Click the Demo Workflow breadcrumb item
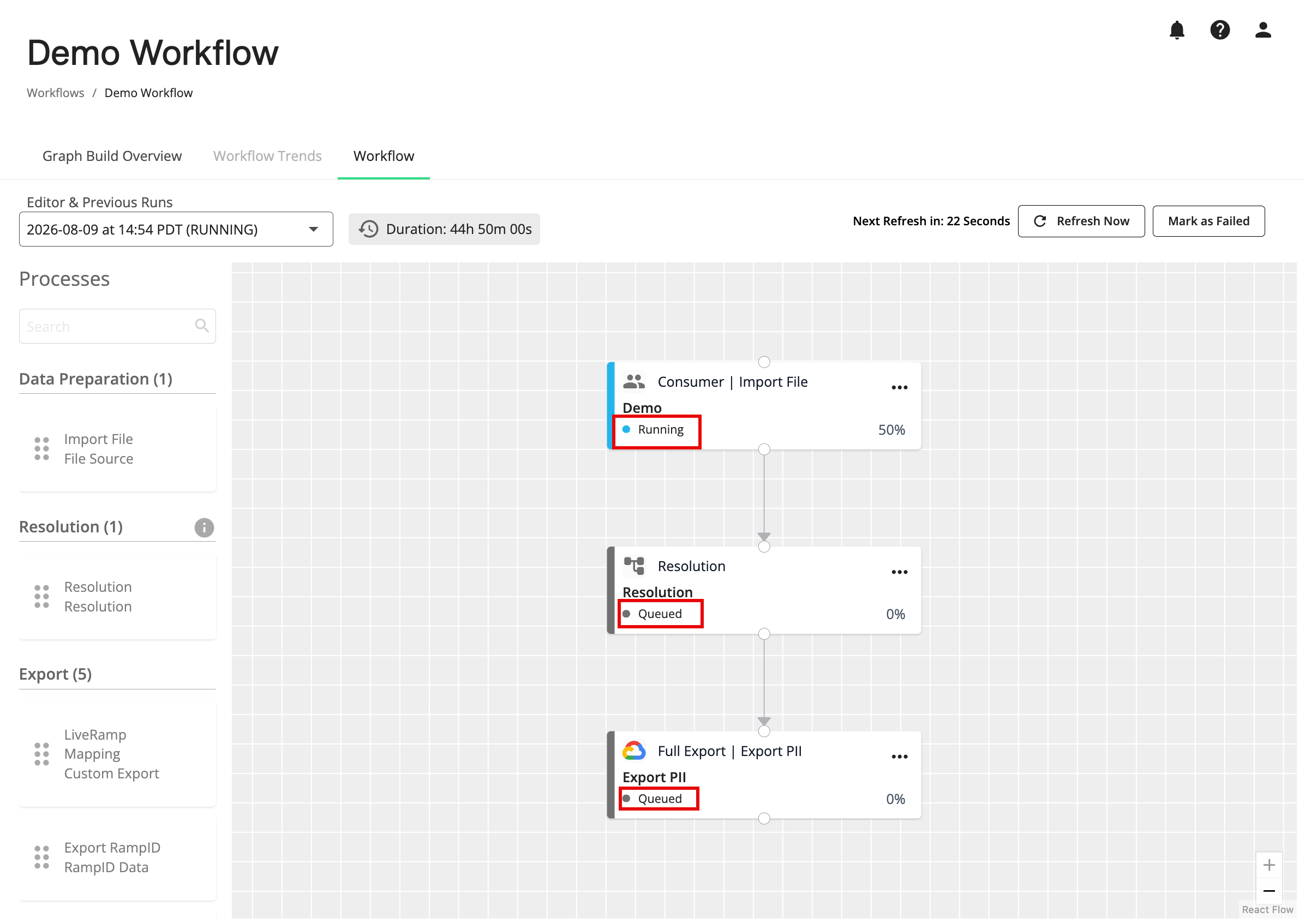This screenshot has width=1305, height=924. coord(148,93)
